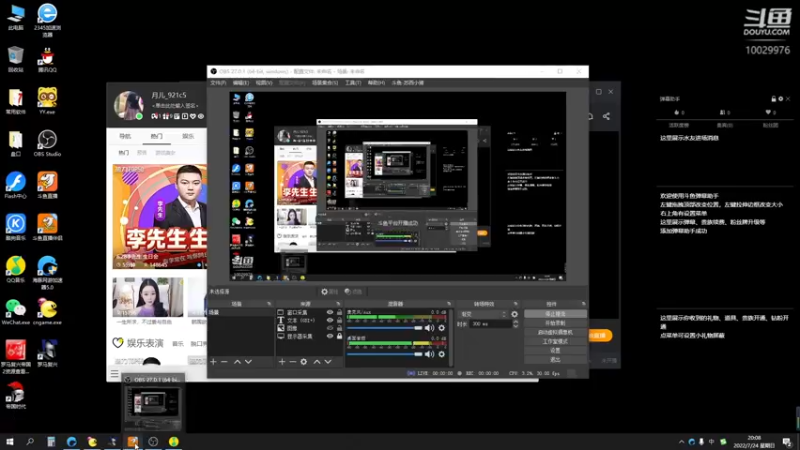Adjust mic/aux volume slider
Screen dimensions: 800x450
pyautogui.click(x=385, y=328)
